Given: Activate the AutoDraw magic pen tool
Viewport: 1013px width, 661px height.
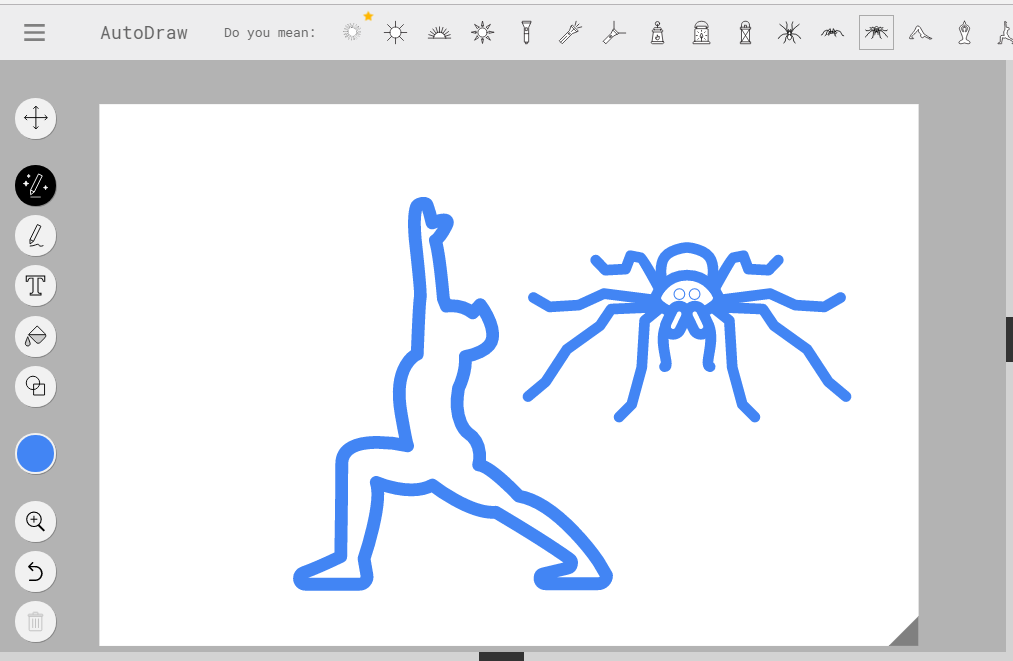Looking at the screenshot, I should click(35, 186).
